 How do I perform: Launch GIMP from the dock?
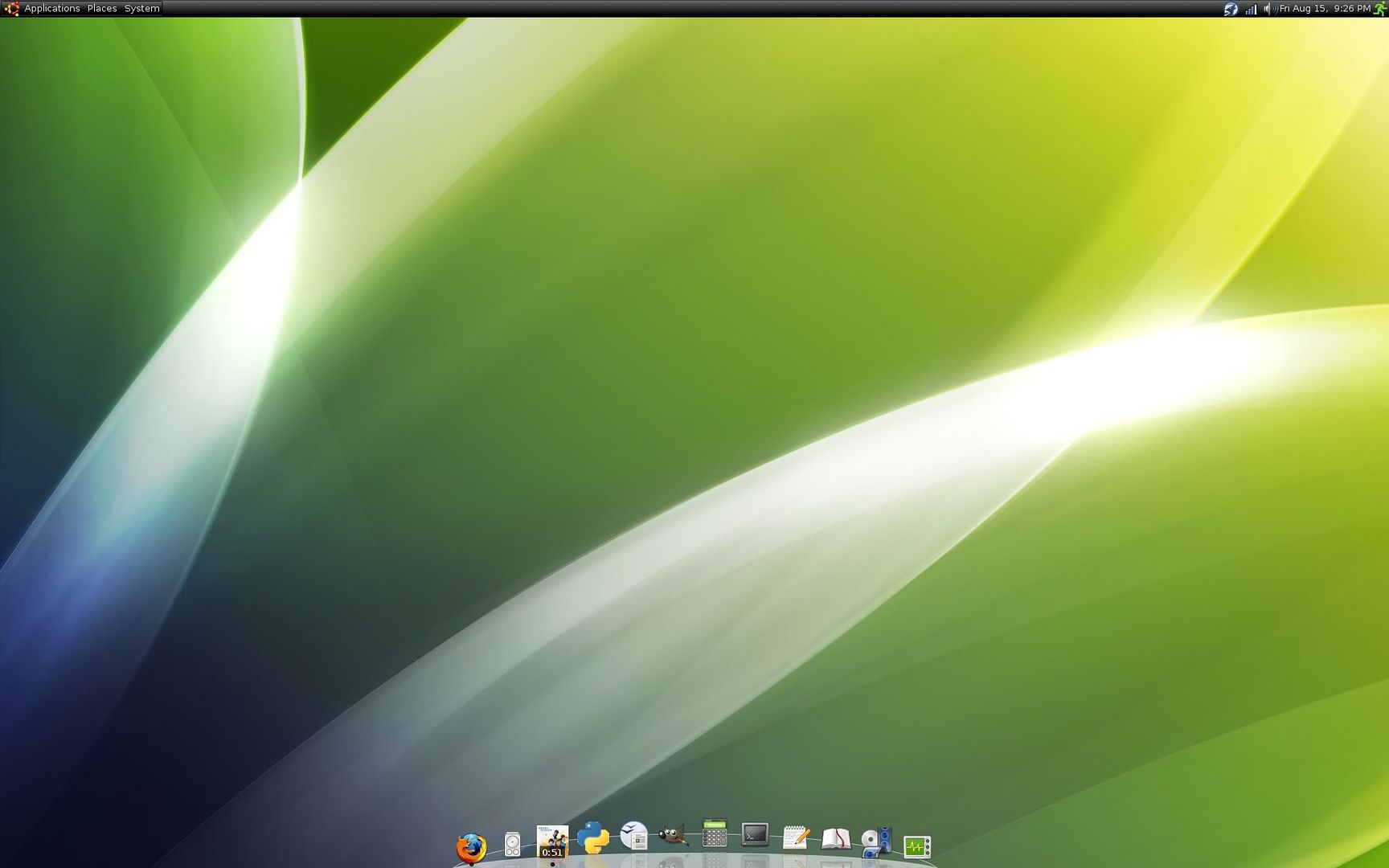point(674,835)
